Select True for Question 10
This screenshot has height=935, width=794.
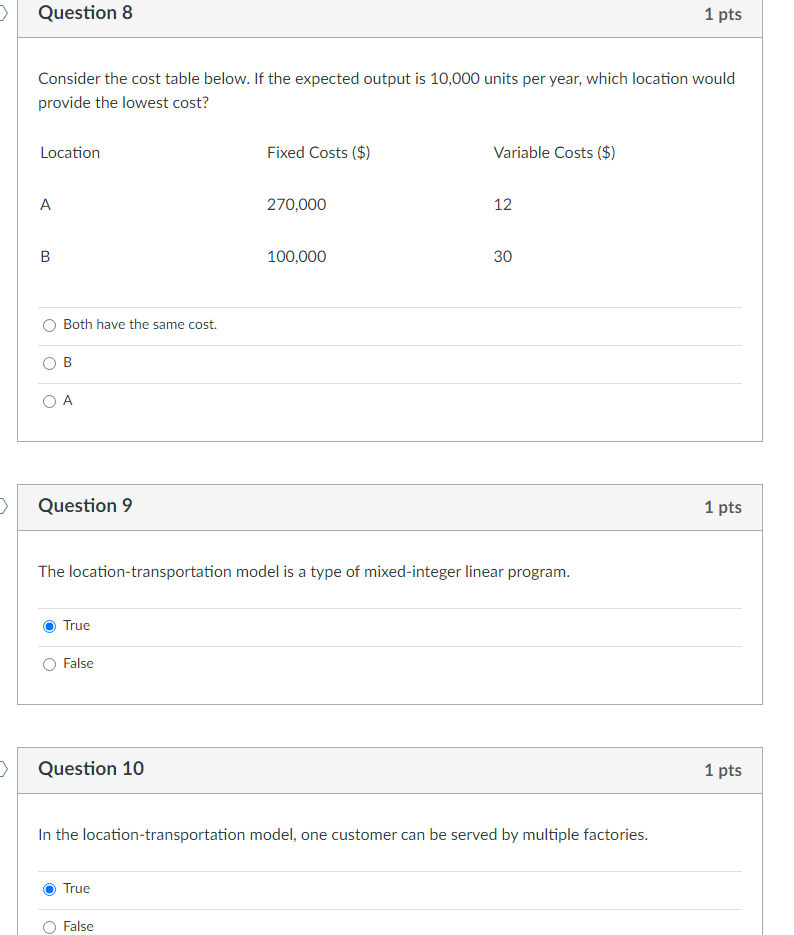(x=49, y=888)
